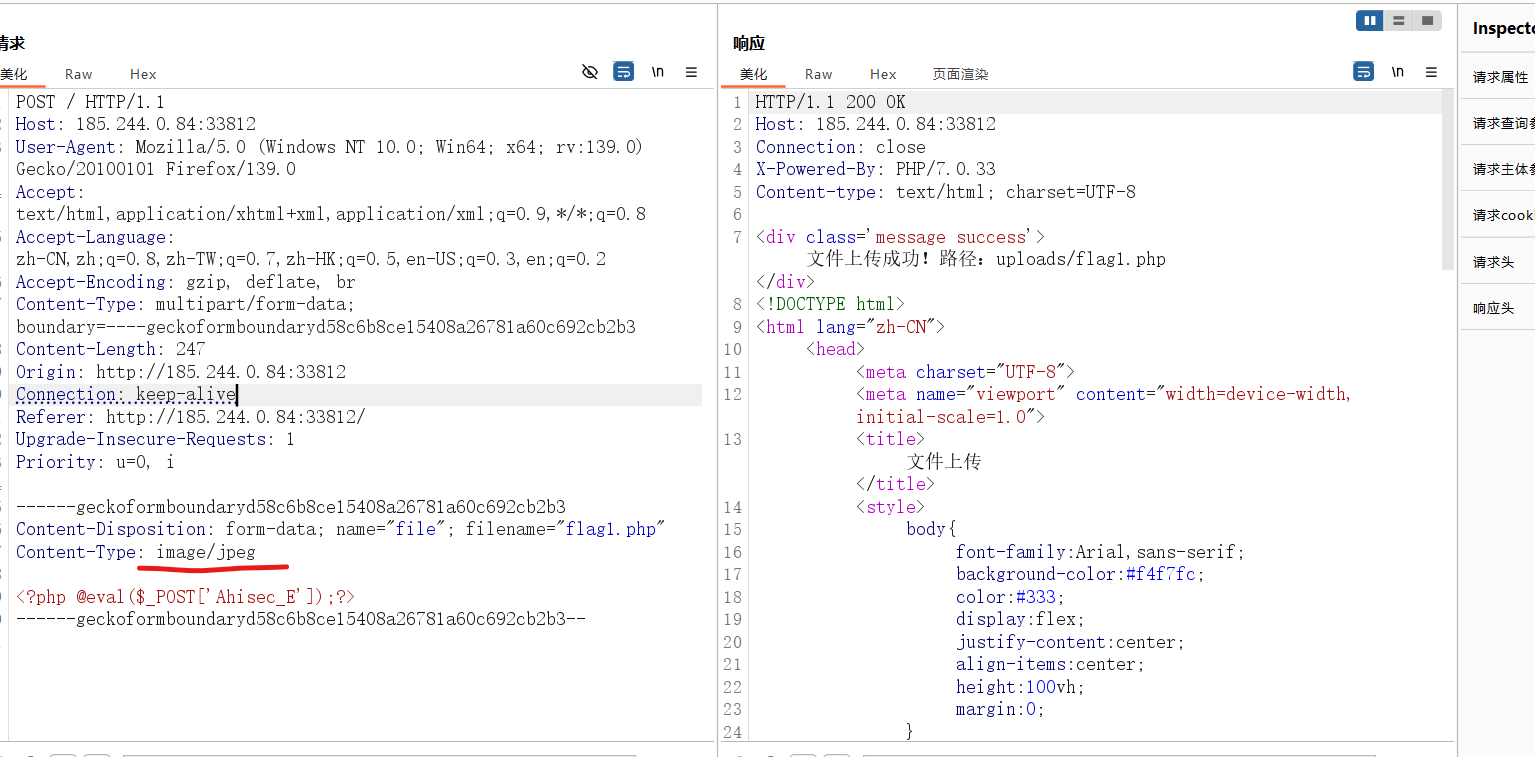The width and height of the screenshot is (1535, 757).
Task: Click 'margin:0;' CSS line
Action: (1000, 709)
